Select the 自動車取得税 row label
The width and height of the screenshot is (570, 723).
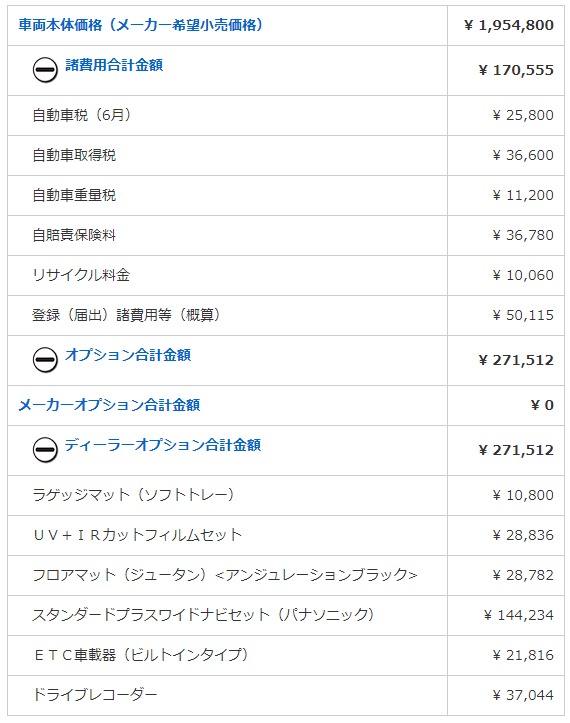point(74,155)
